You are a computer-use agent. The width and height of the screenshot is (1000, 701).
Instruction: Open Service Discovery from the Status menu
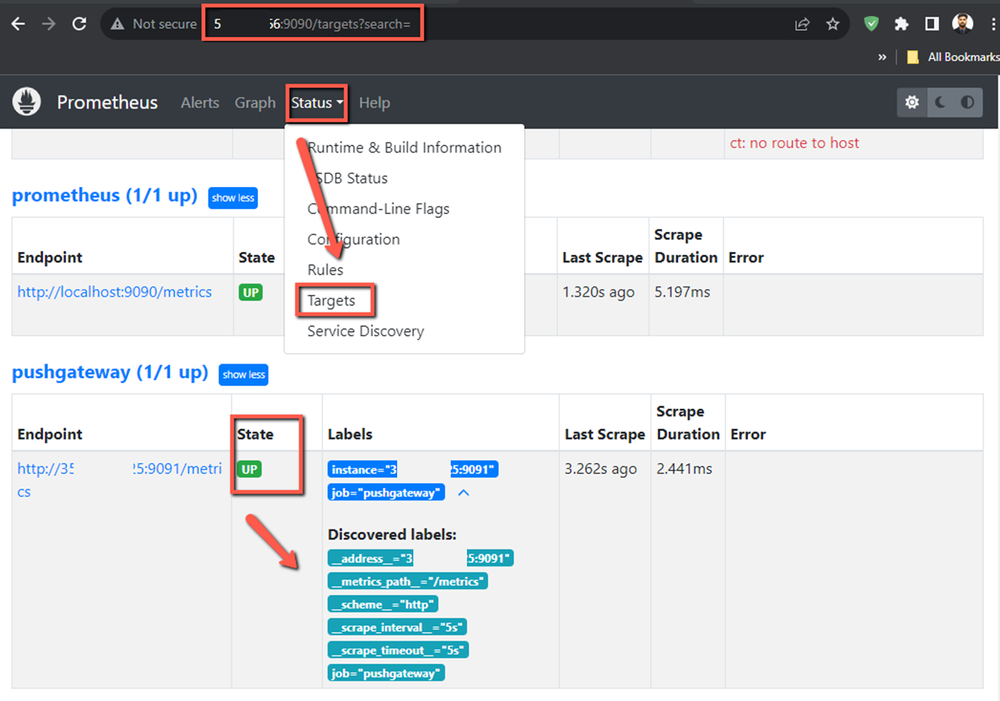[364, 330]
